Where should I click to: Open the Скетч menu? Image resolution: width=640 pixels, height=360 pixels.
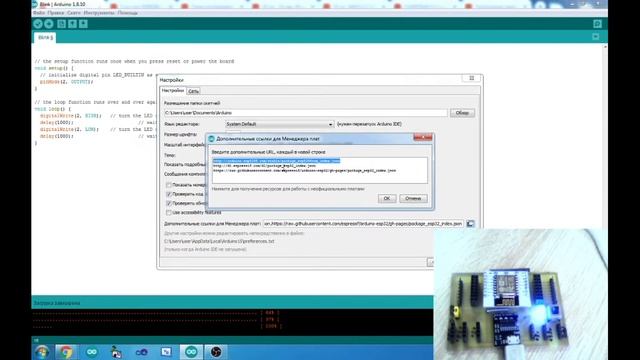(73, 13)
